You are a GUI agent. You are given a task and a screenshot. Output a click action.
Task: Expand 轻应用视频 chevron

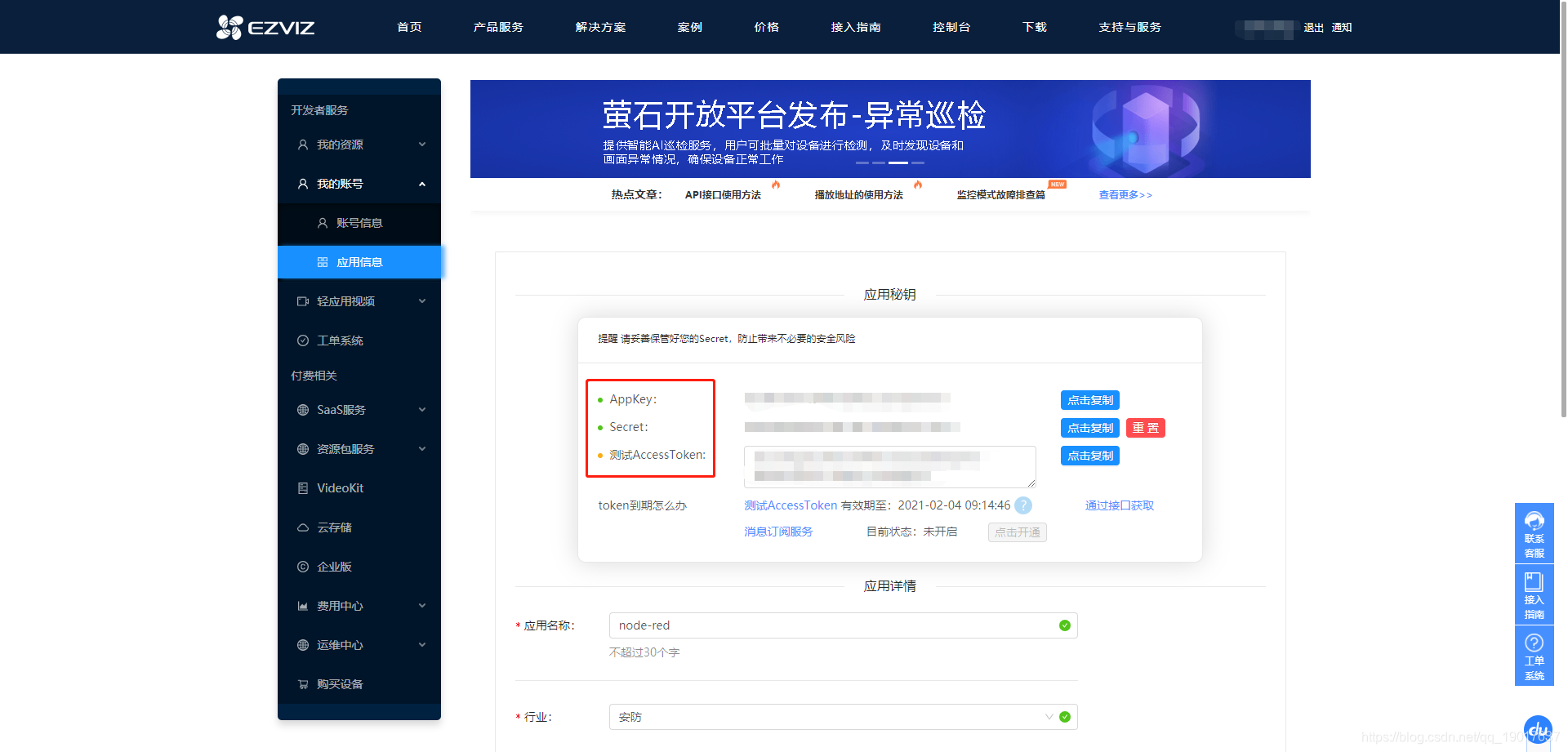click(x=422, y=301)
